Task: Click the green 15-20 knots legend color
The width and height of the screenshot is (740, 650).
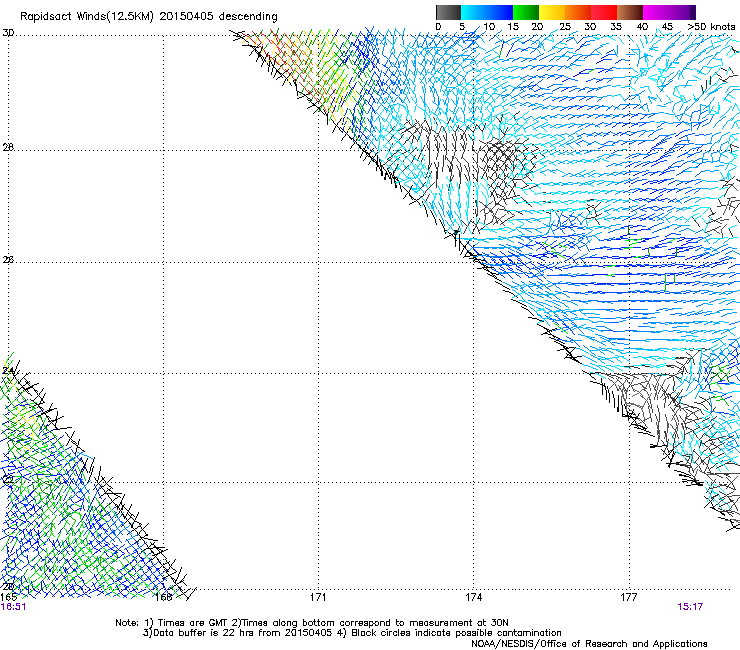Action: click(x=526, y=12)
